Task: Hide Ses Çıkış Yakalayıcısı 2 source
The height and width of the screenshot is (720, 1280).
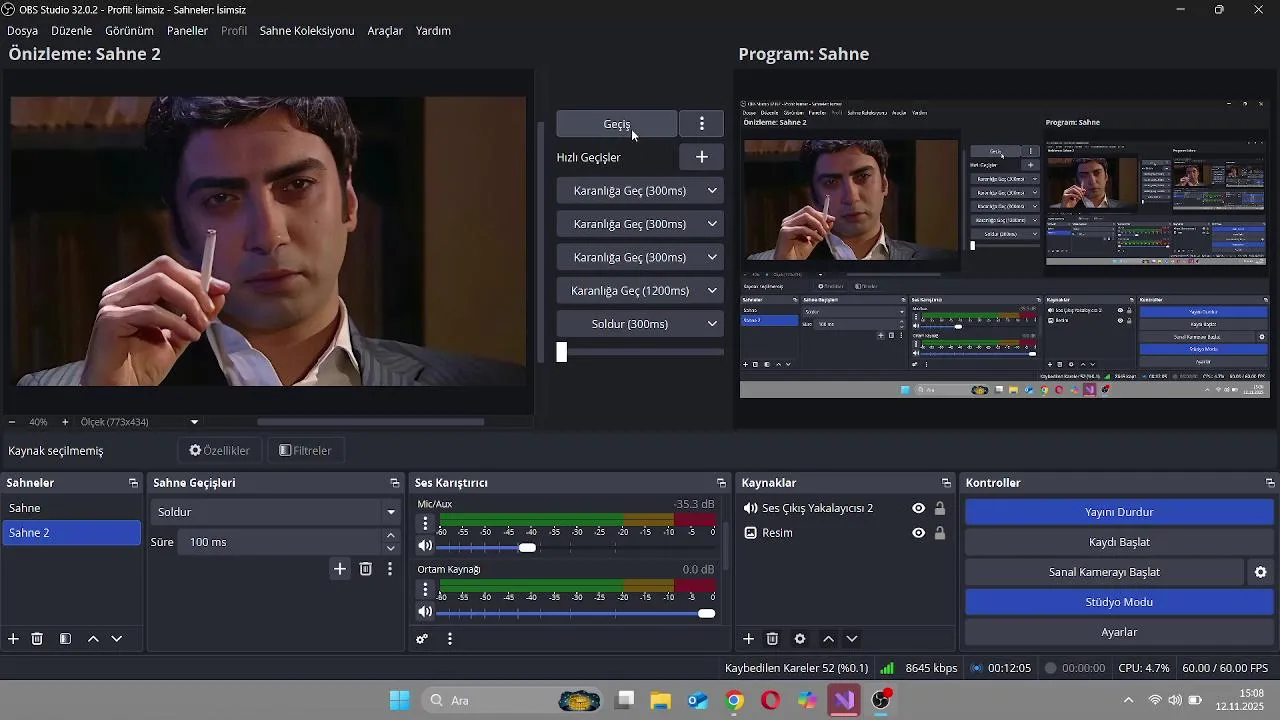Action: [918, 508]
